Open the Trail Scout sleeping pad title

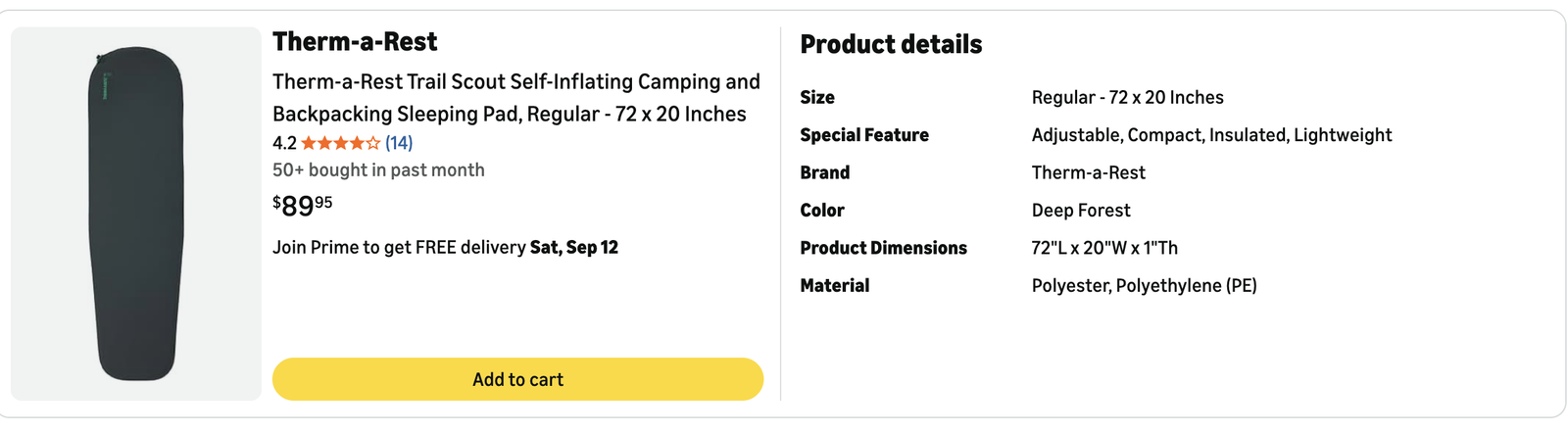tap(516, 98)
